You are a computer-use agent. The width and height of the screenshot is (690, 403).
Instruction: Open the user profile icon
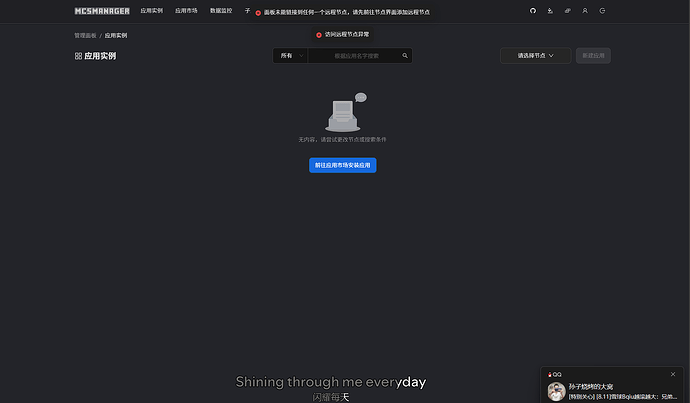point(585,11)
